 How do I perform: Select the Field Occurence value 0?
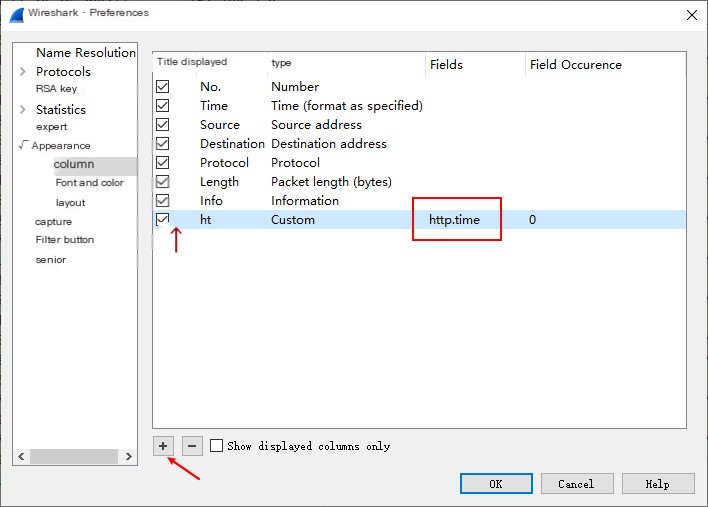tap(532, 220)
